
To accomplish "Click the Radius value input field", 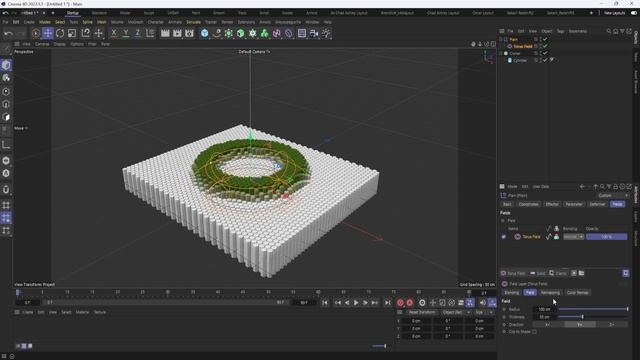I will pyautogui.click(x=544, y=309).
